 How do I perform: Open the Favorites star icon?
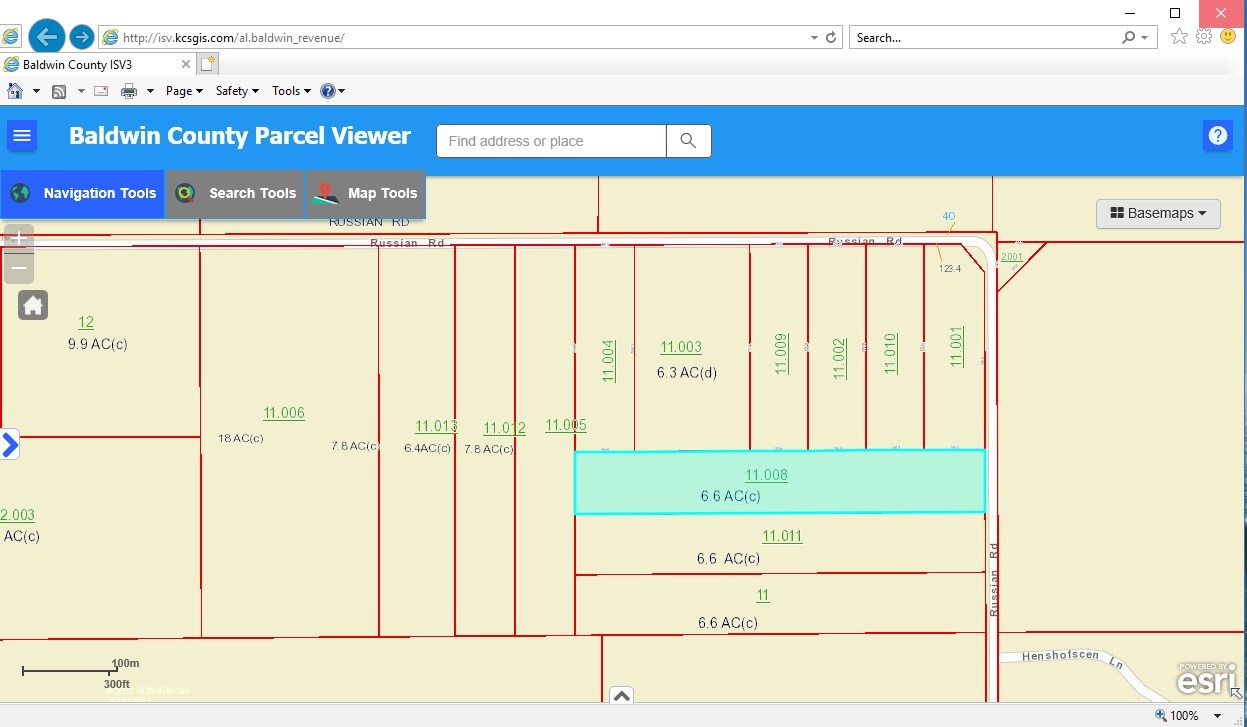point(1179,37)
